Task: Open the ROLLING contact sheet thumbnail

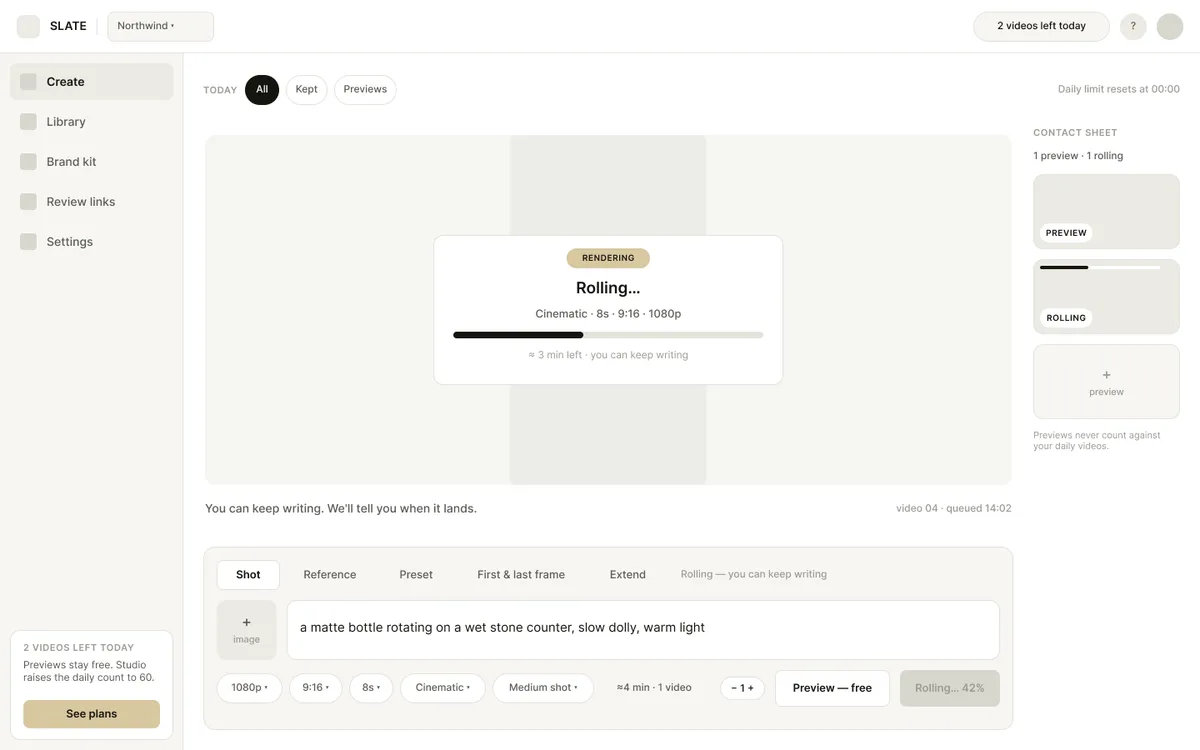Action: [x=1106, y=297]
